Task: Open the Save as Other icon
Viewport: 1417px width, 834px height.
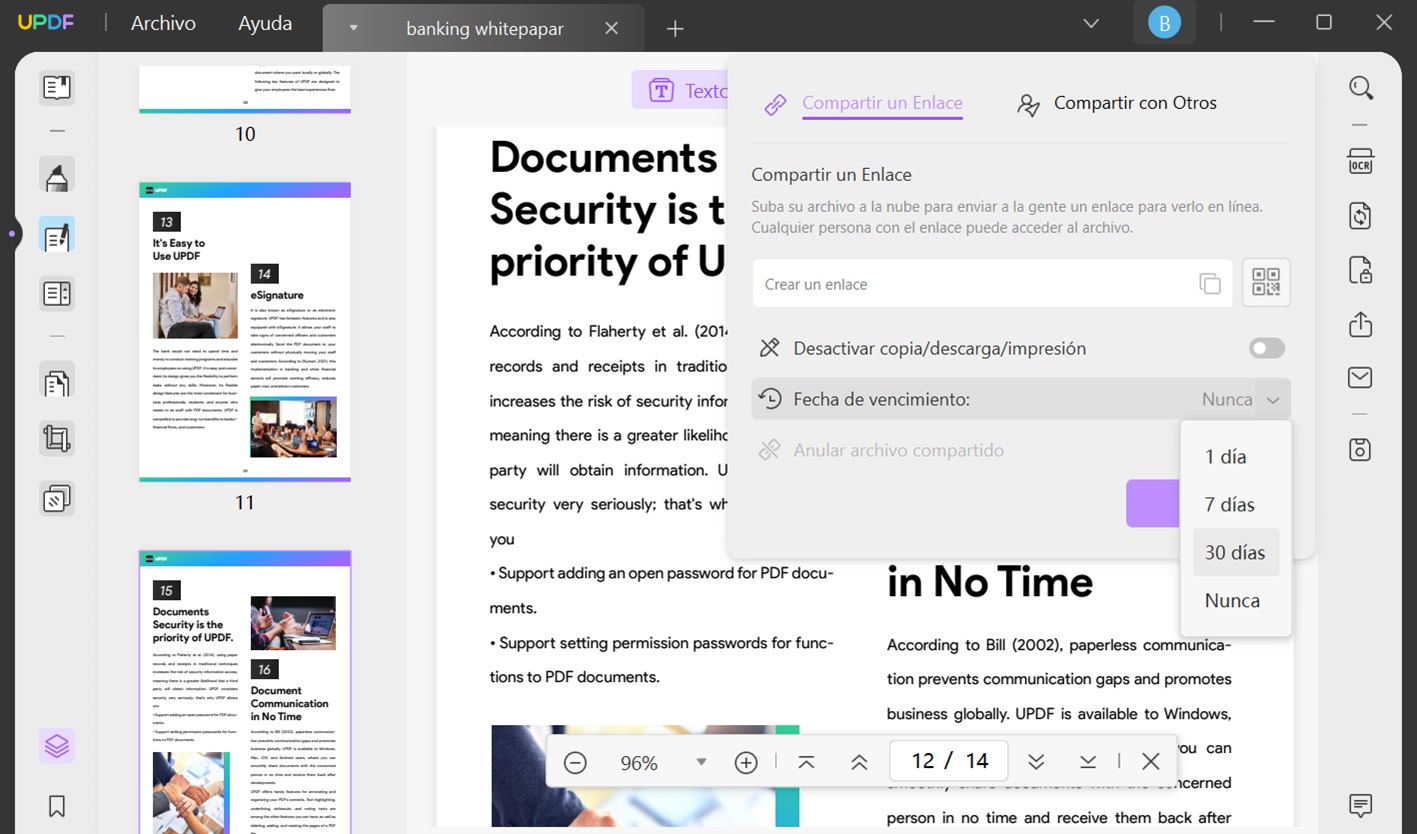Action: click(1360, 449)
